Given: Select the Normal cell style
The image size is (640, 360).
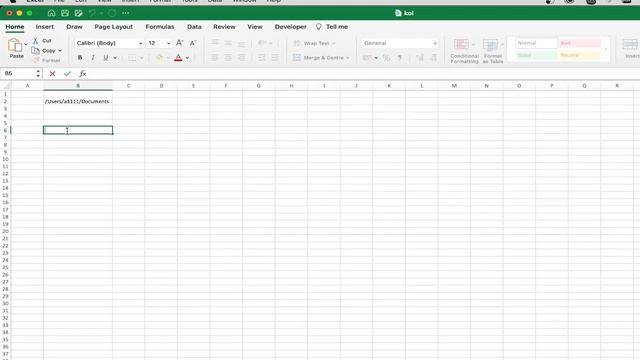Looking at the screenshot, I should tap(536, 43).
